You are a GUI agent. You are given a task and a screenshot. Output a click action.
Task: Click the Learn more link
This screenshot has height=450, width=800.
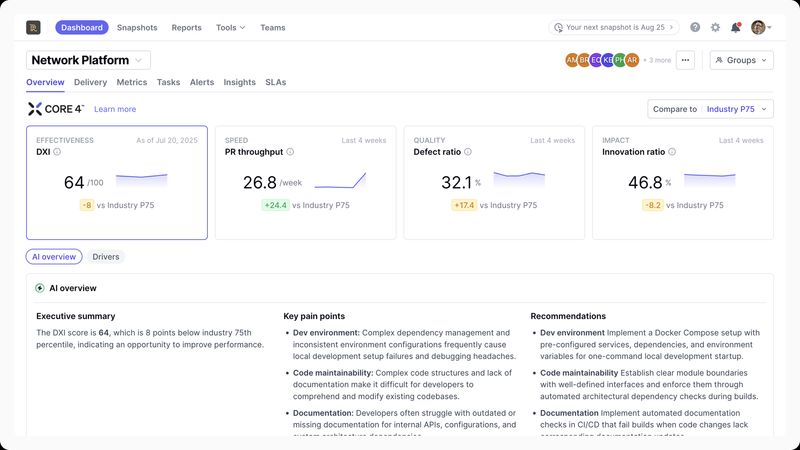pyautogui.click(x=115, y=109)
